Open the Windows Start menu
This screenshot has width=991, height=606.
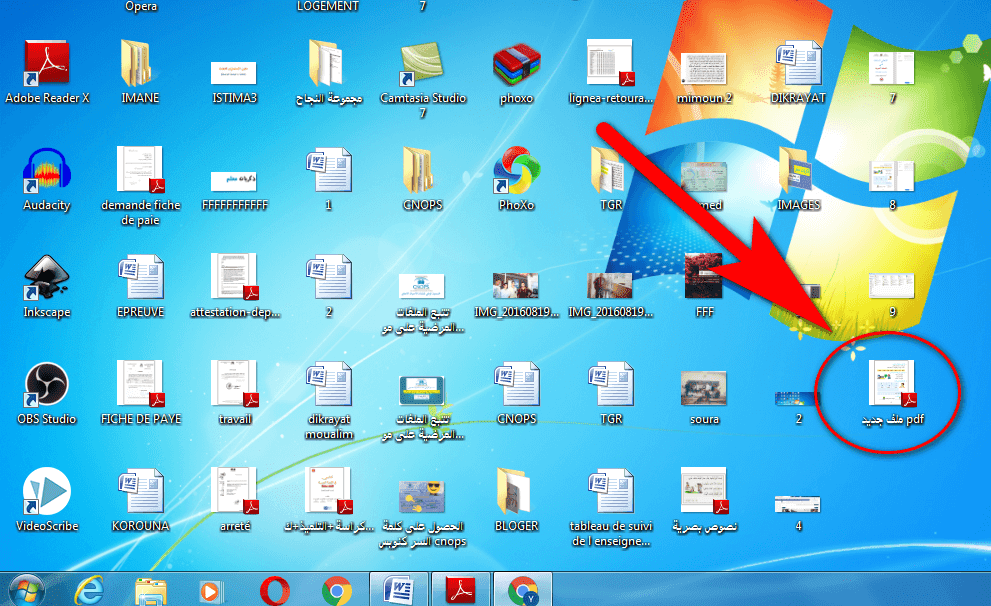click(27, 591)
